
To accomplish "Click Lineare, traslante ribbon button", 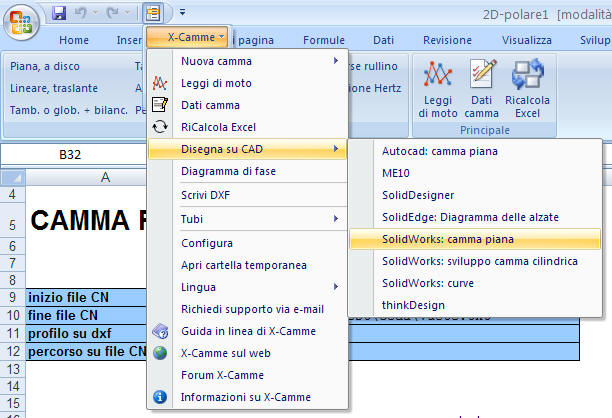I will 54,88.
